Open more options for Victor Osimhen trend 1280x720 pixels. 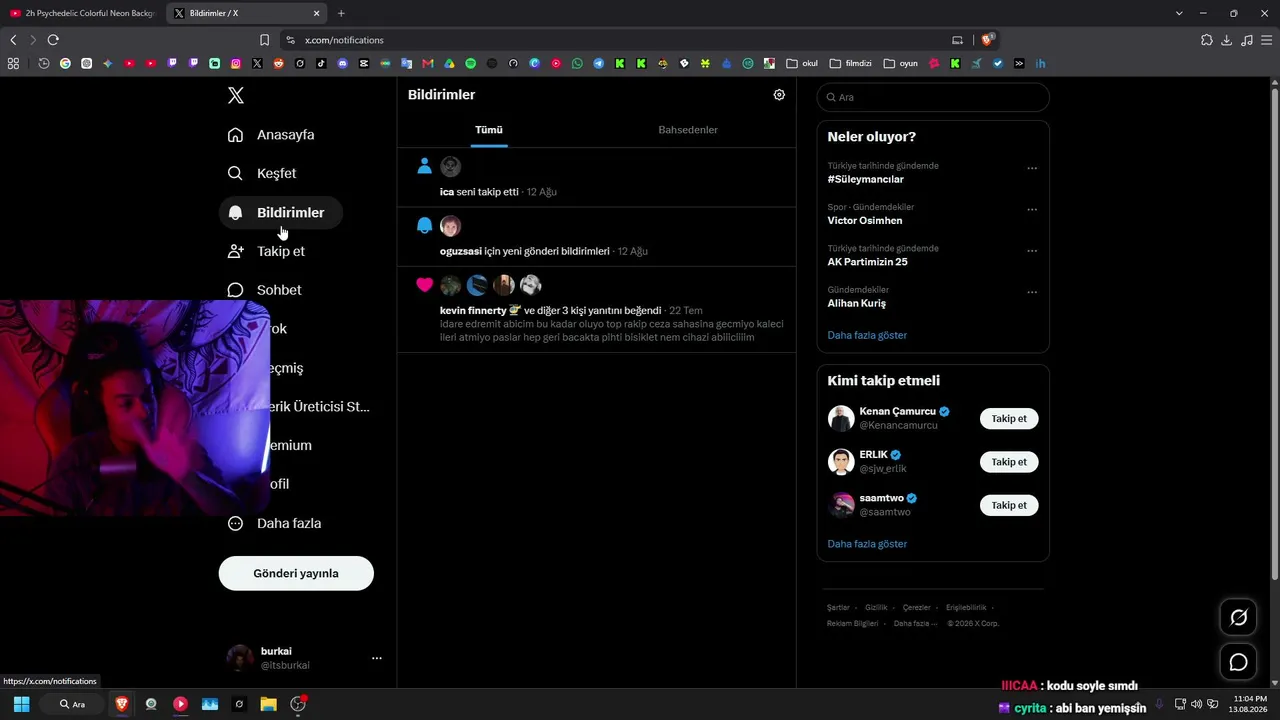tap(1032, 210)
